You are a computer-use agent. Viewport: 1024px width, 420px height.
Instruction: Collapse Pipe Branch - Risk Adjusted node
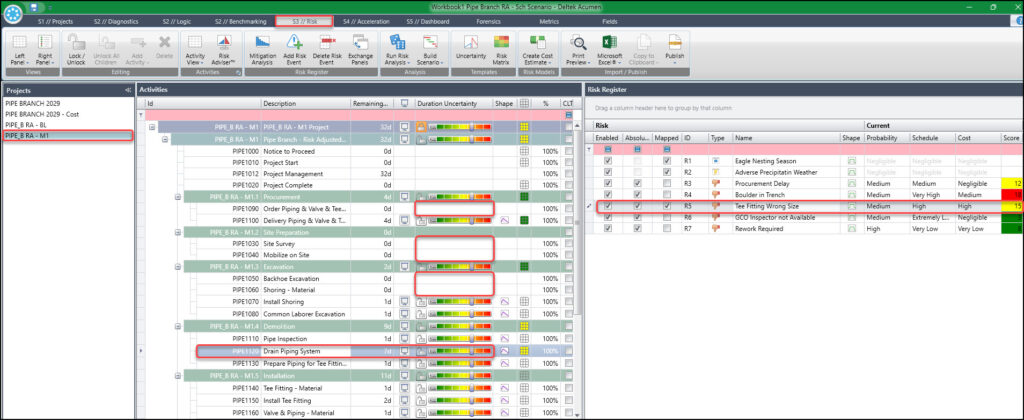tap(165, 139)
